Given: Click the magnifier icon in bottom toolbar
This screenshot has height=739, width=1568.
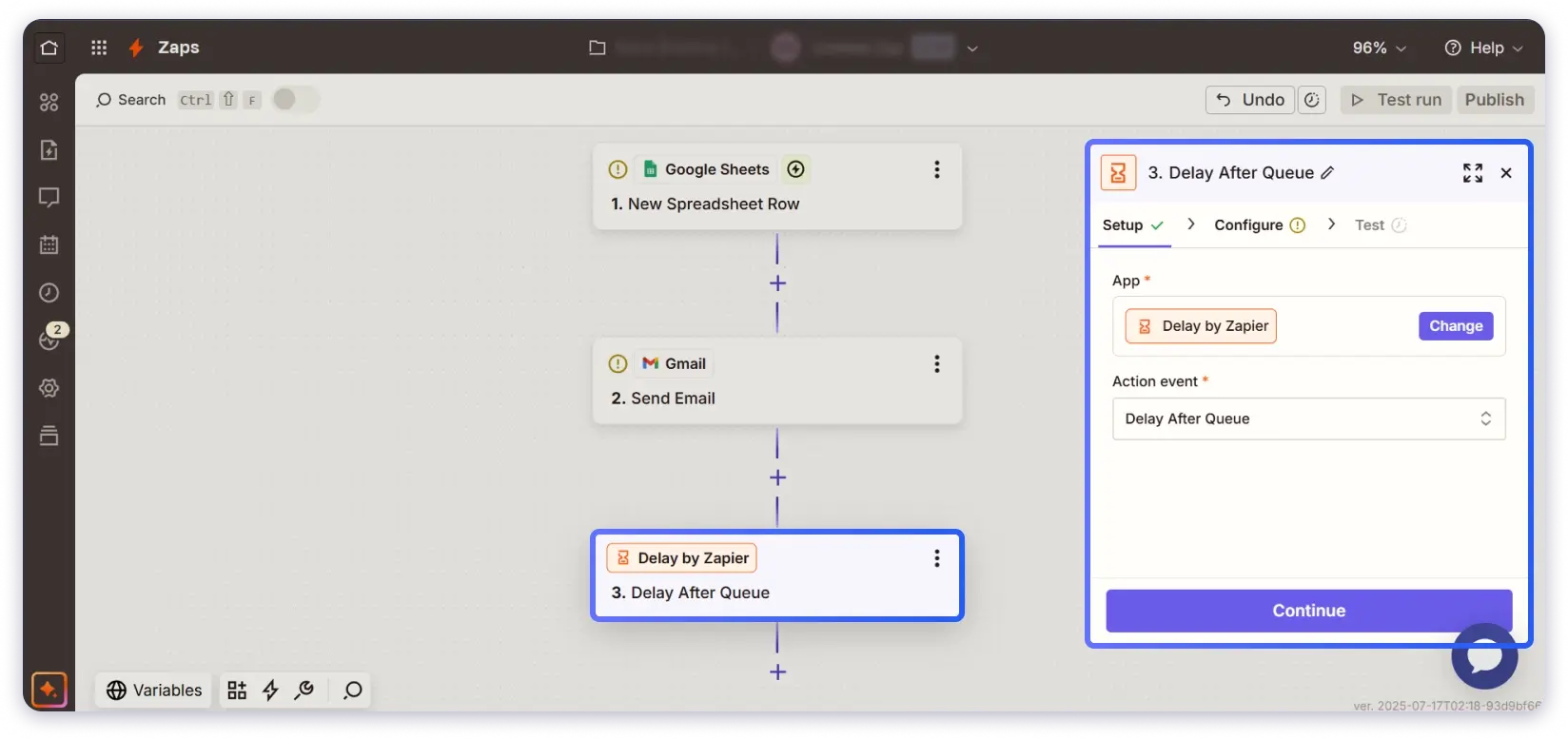Looking at the screenshot, I should [353, 690].
